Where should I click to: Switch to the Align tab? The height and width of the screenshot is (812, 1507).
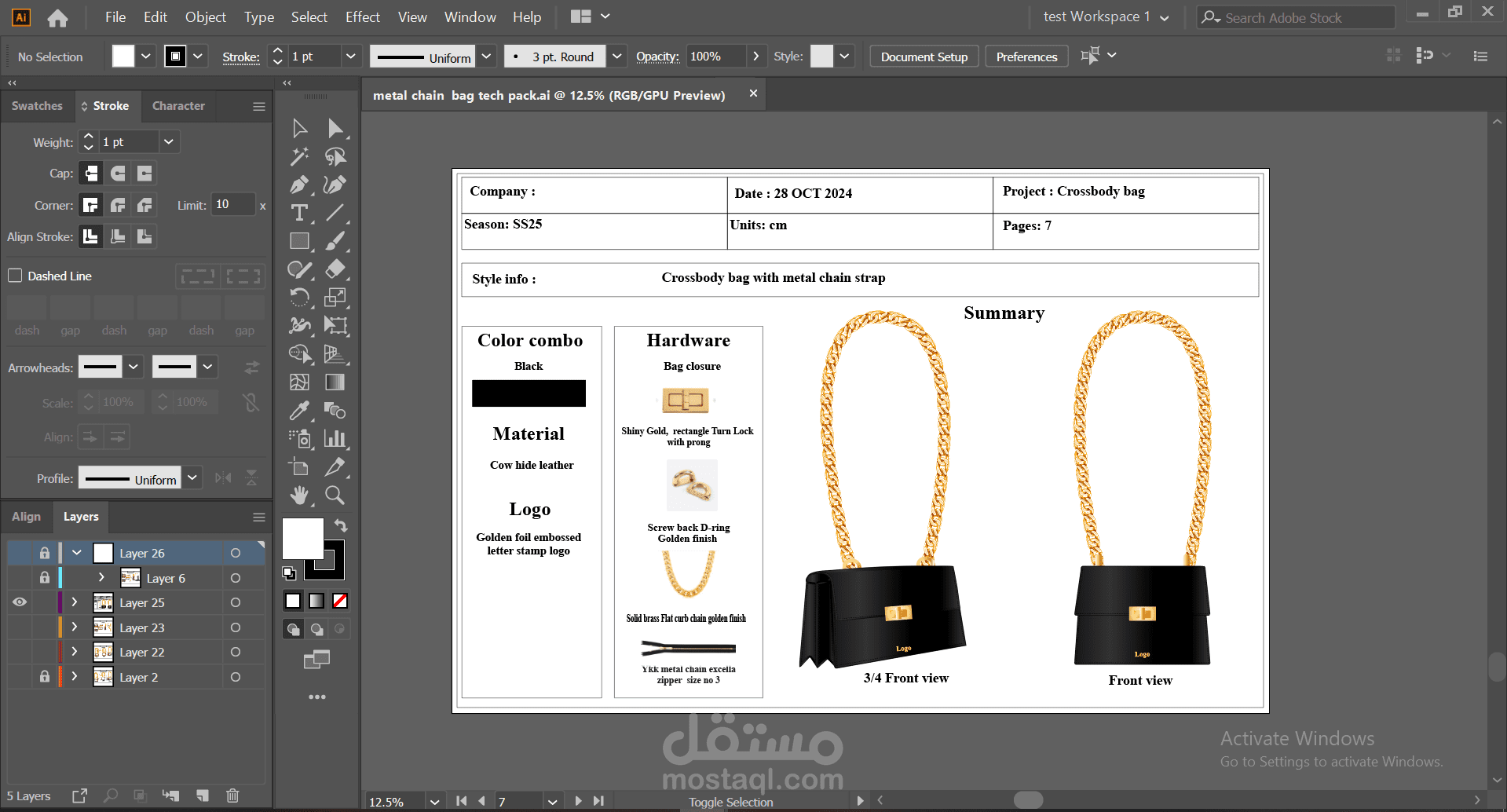[26, 517]
